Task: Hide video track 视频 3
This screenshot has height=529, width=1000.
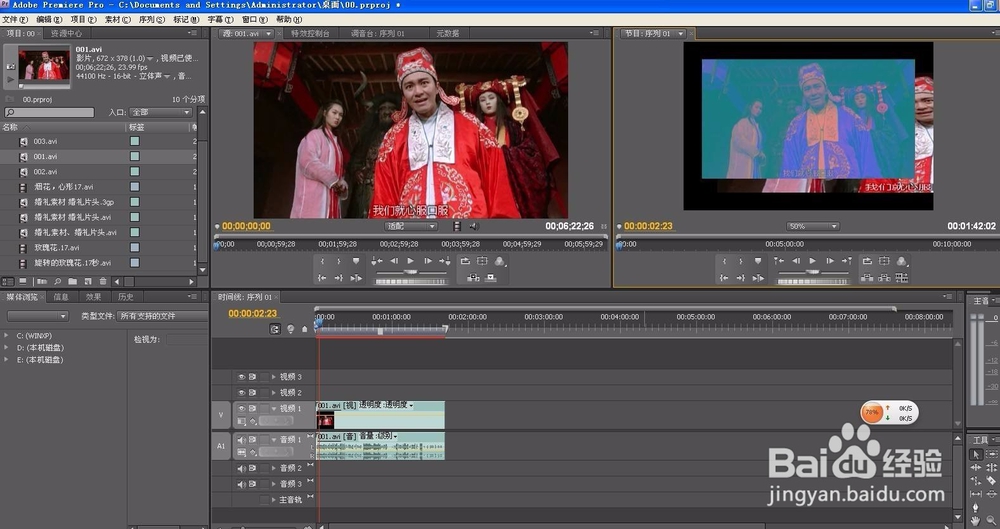Action: pos(242,377)
